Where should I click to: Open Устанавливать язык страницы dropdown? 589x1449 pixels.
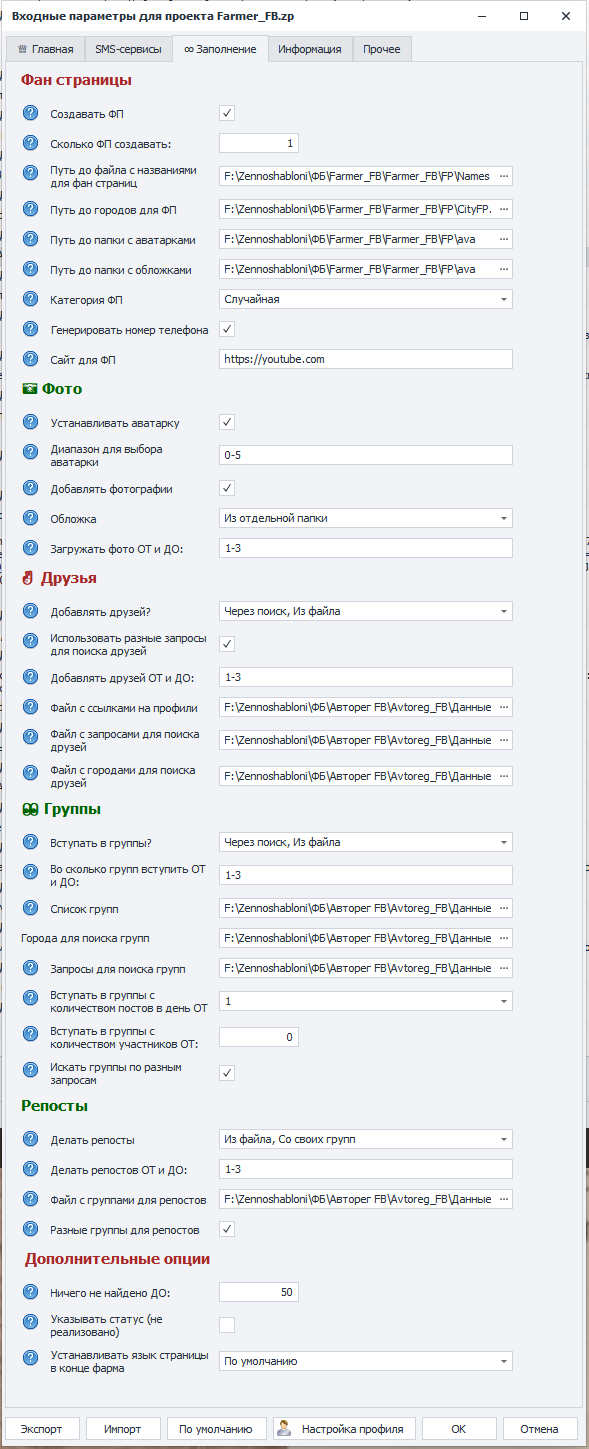coord(366,1361)
